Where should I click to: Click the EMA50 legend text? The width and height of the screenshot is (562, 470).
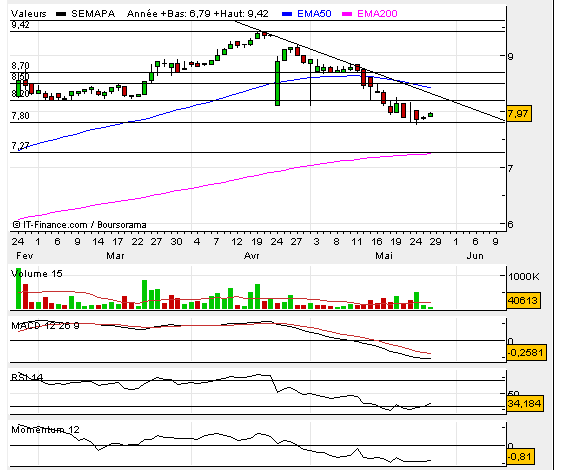tap(314, 14)
